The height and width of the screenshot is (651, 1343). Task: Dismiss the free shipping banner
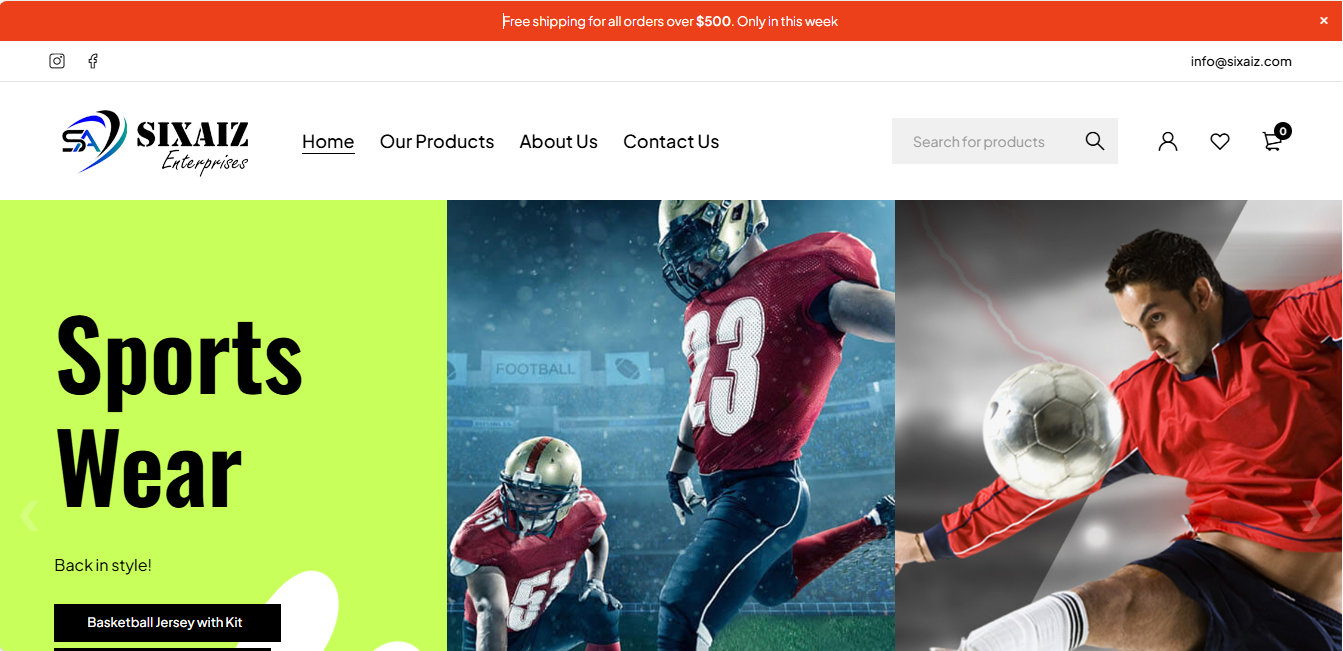(x=1324, y=21)
